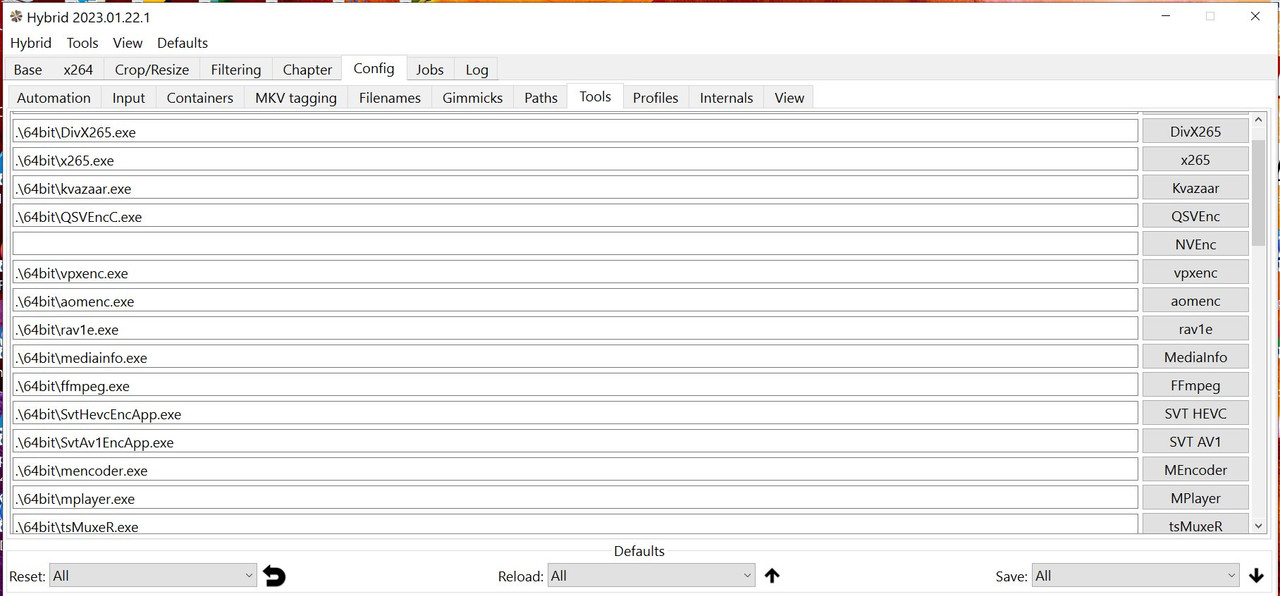Click the SVT HEVC browse button
1280x596 pixels.
click(x=1195, y=413)
